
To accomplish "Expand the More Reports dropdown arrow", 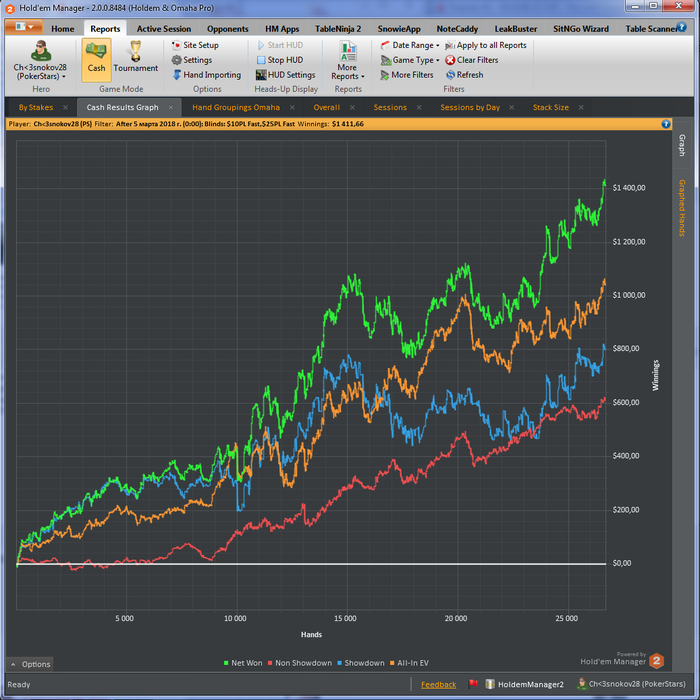I will pyautogui.click(x=362, y=77).
